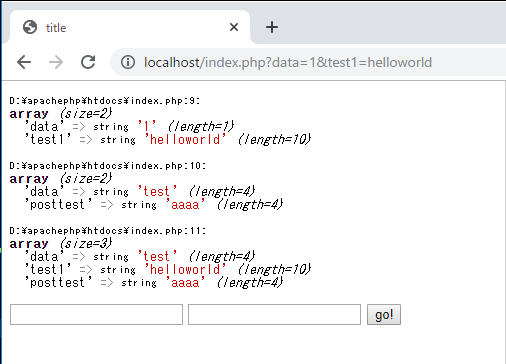506x364 pixels.
Task: Click the second text input field
Action: [x=274, y=314]
